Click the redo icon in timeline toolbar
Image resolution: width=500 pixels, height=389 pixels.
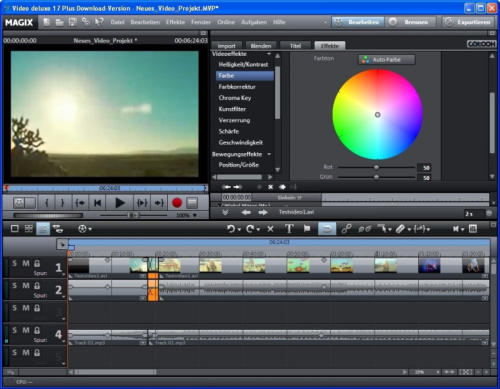250,229
